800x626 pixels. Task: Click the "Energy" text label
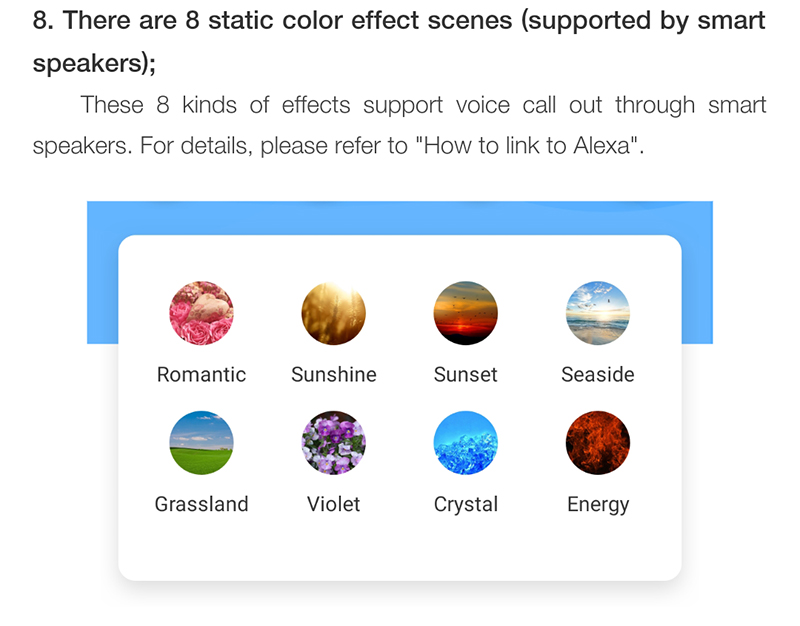pos(598,505)
